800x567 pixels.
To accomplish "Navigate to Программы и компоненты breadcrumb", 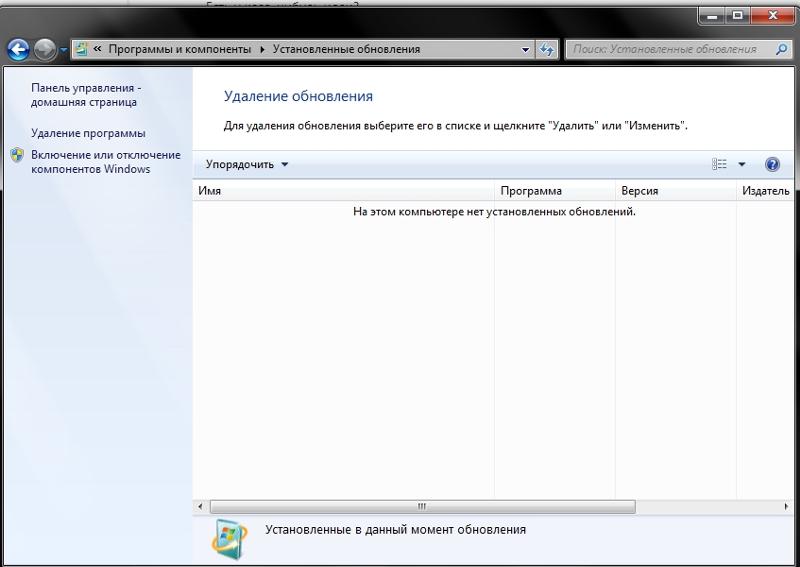I will point(180,50).
